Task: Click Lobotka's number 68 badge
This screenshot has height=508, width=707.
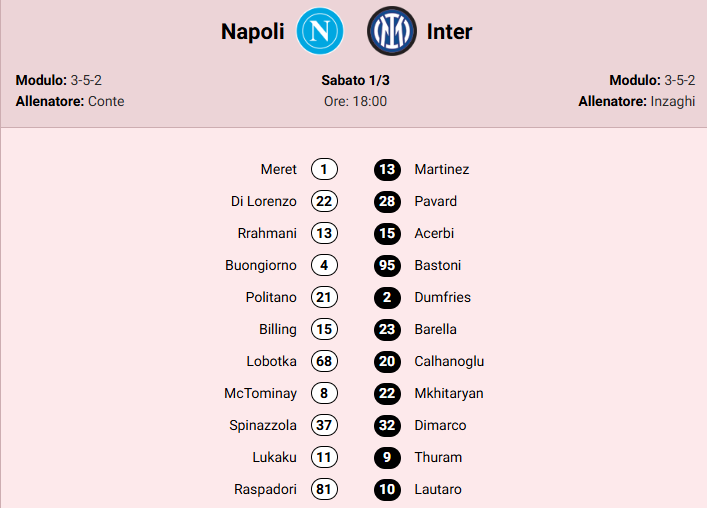Action: (324, 361)
